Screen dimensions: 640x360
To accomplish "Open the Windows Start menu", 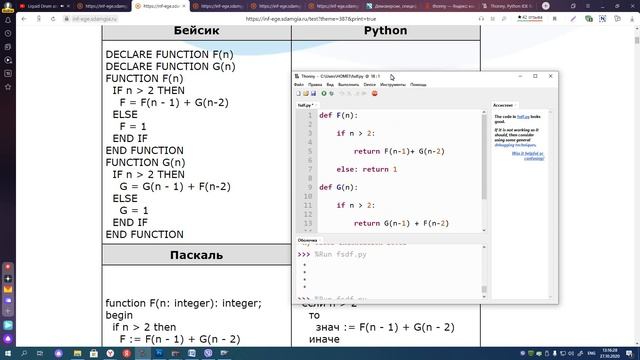I will pyautogui.click(x=7, y=353).
